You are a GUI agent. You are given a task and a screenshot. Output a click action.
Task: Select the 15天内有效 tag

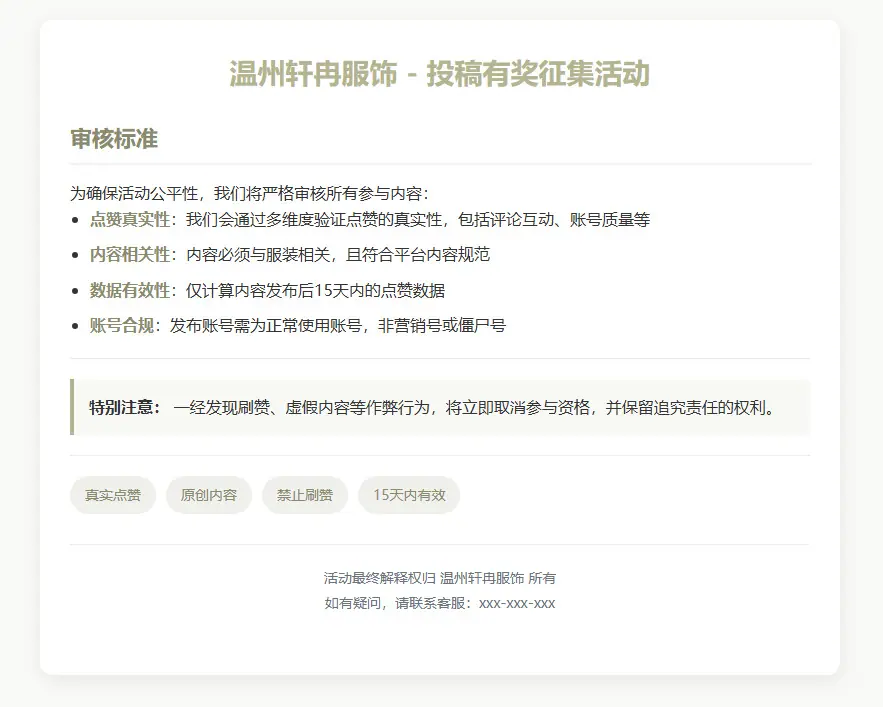point(409,495)
